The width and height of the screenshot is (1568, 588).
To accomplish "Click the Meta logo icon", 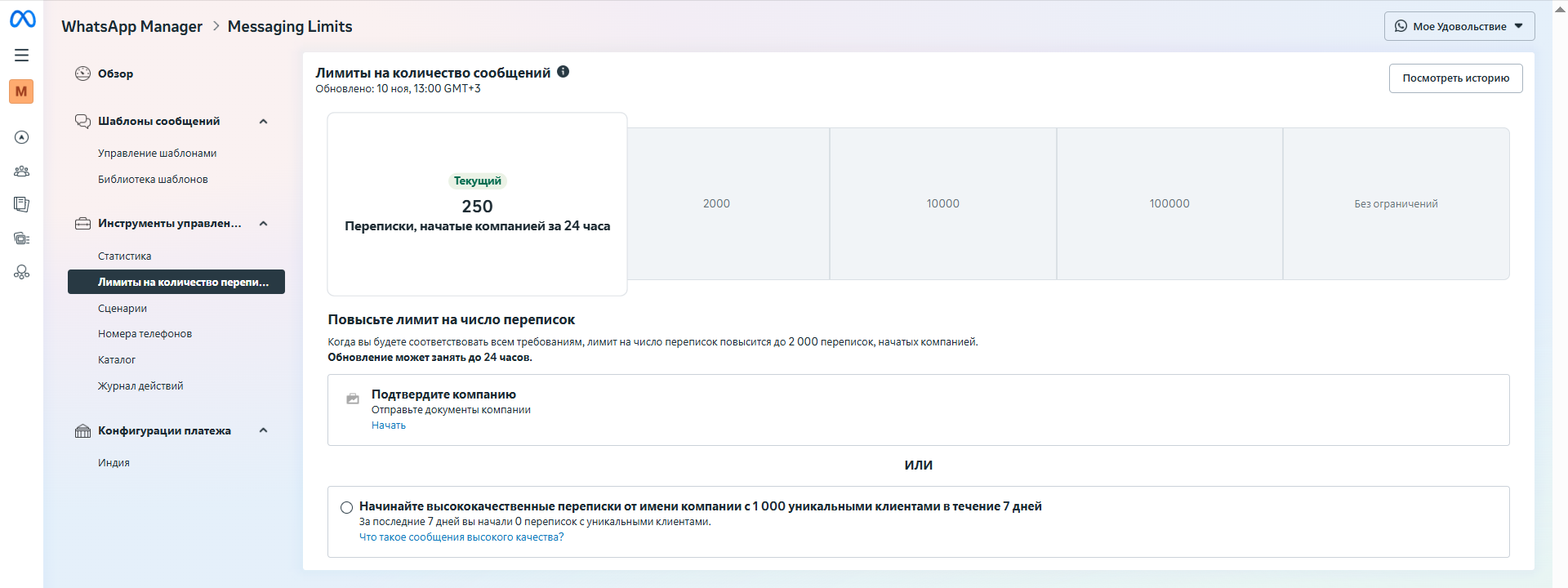I will (x=22, y=19).
